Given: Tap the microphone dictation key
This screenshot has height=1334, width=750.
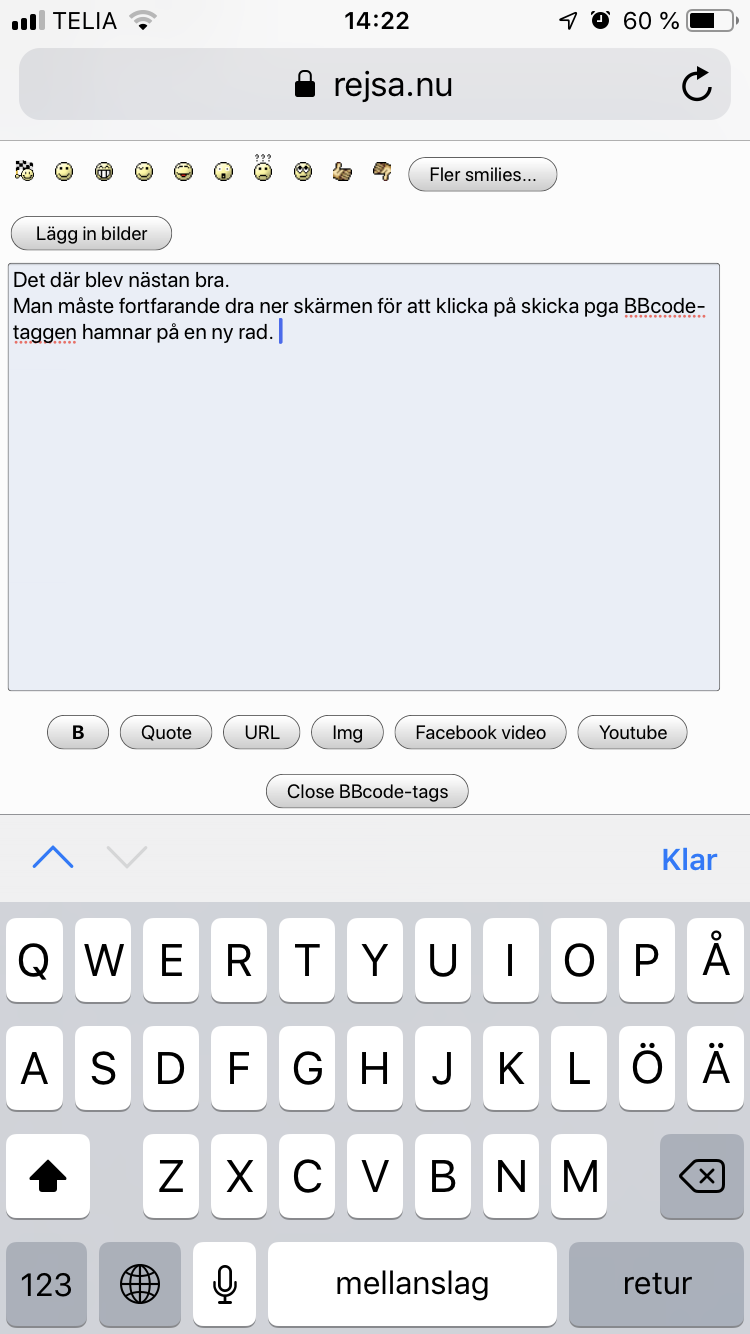Looking at the screenshot, I should coord(225,1284).
